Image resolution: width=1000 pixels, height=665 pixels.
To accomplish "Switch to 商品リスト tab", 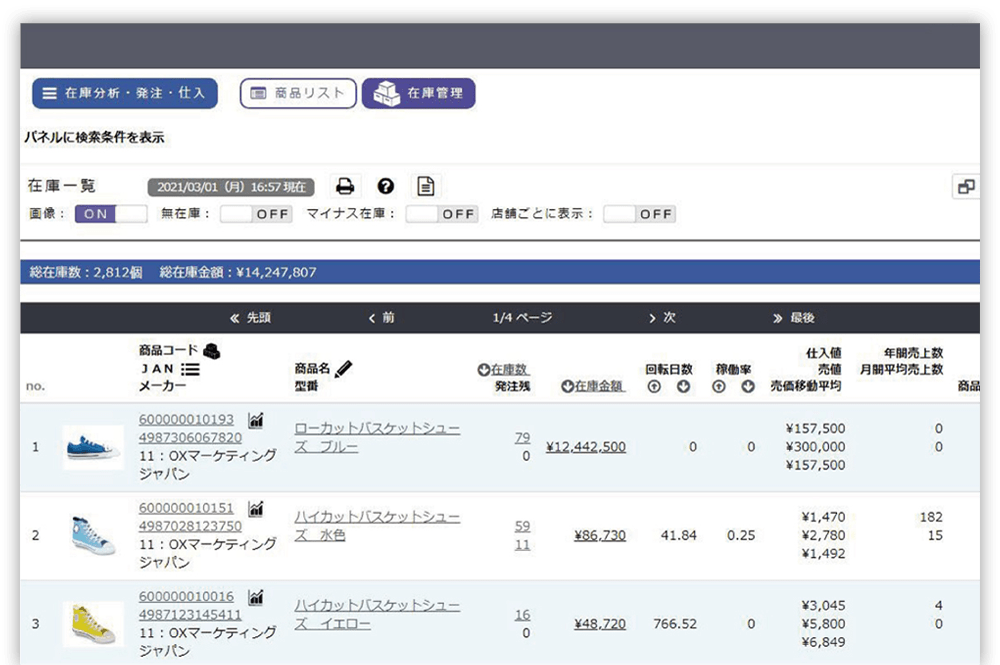I will tap(298, 93).
